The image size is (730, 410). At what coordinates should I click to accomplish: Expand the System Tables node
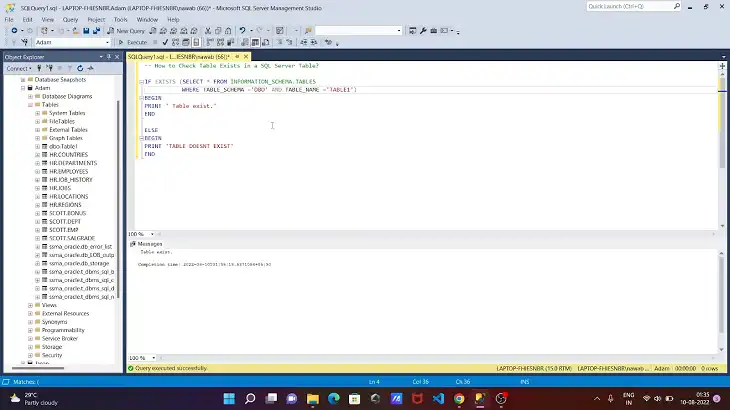[38, 113]
